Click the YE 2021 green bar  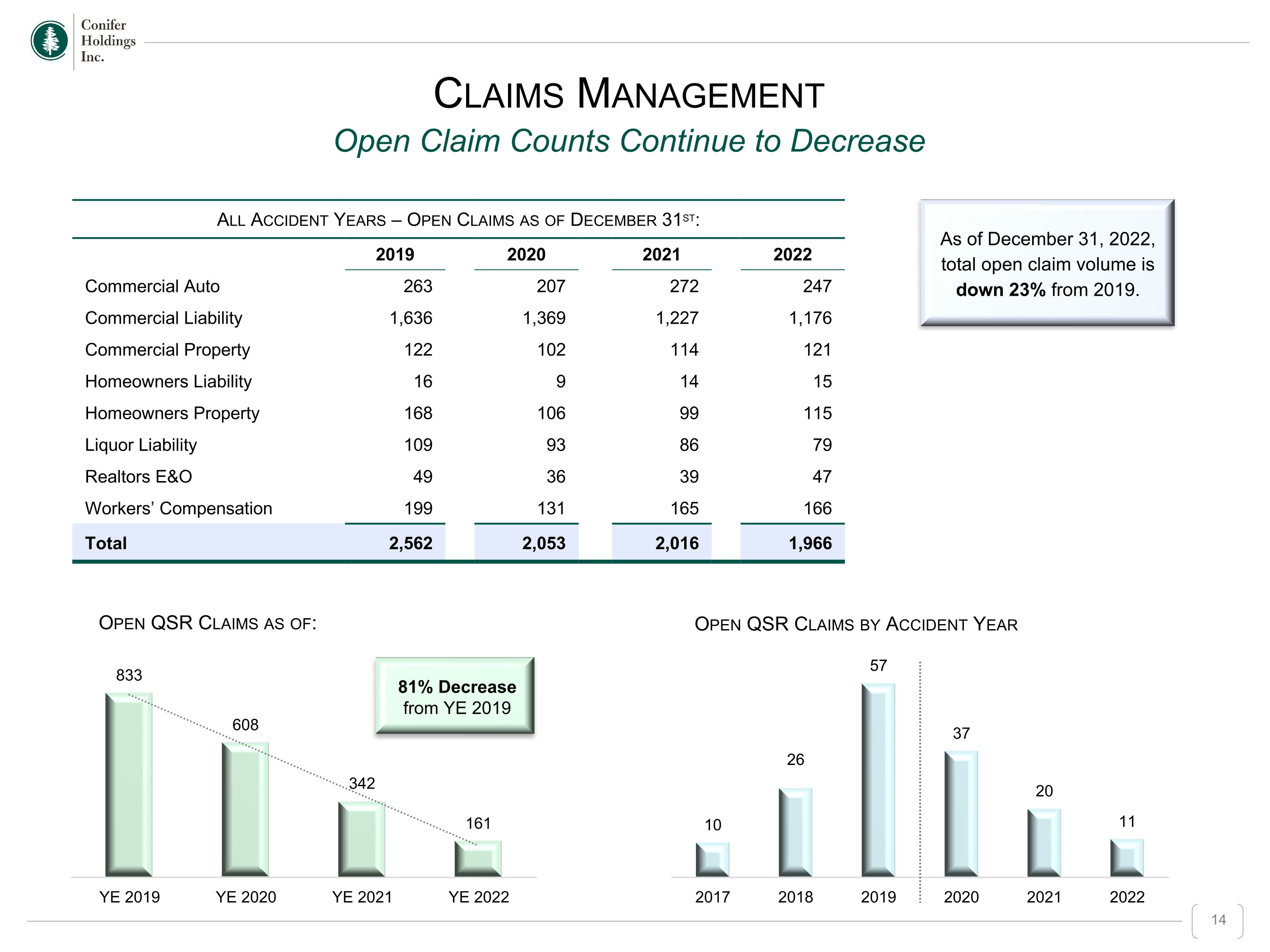362,839
